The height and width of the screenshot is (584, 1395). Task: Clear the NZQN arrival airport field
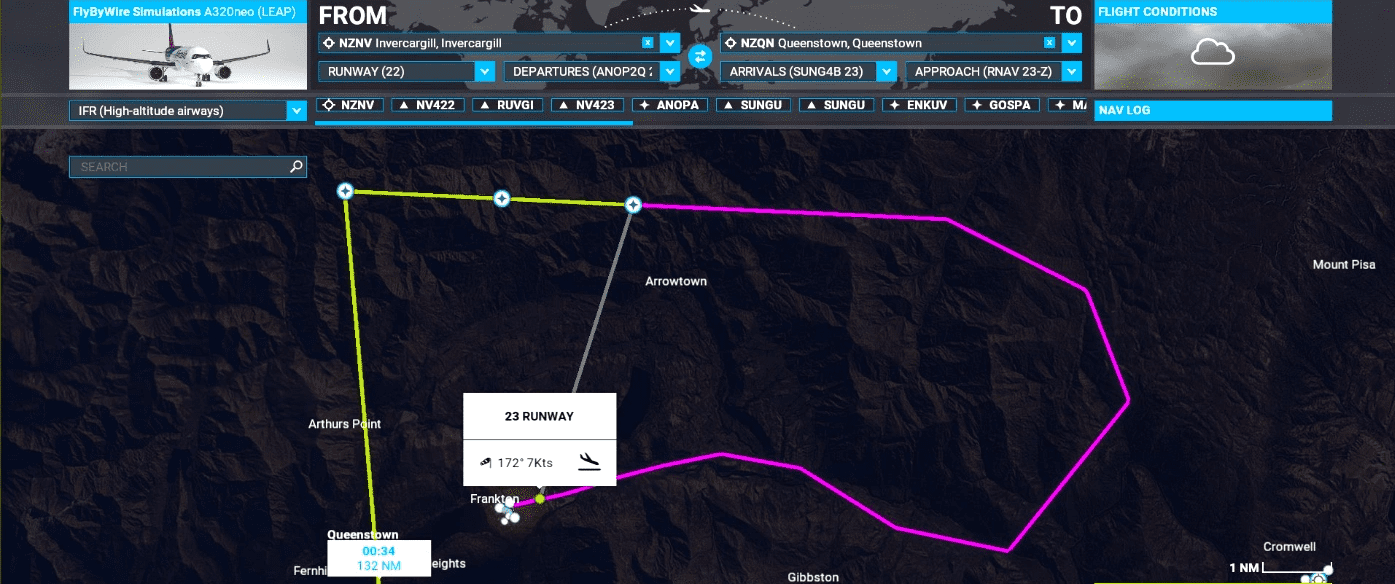[1049, 43]
